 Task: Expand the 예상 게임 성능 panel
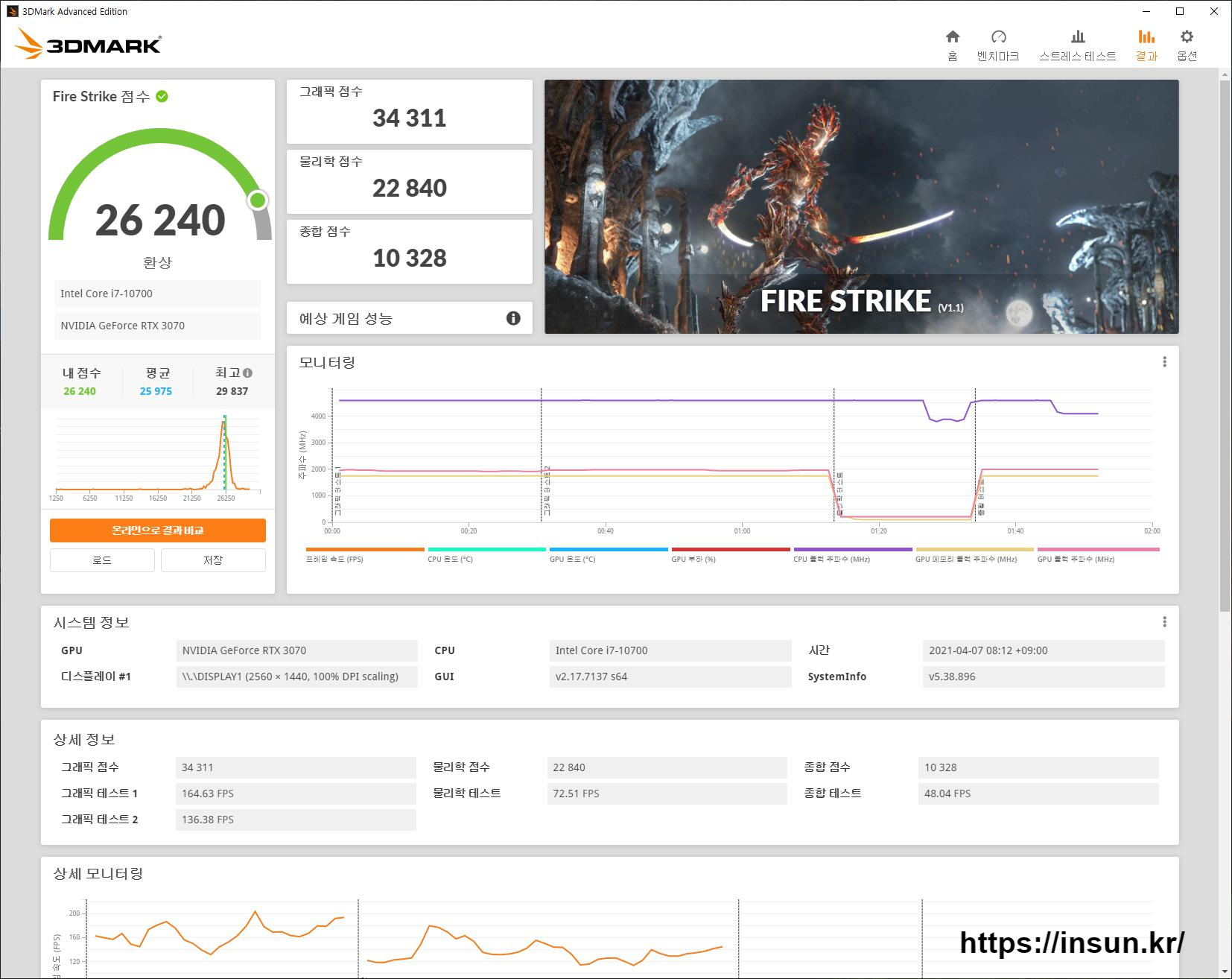(410, 318)
